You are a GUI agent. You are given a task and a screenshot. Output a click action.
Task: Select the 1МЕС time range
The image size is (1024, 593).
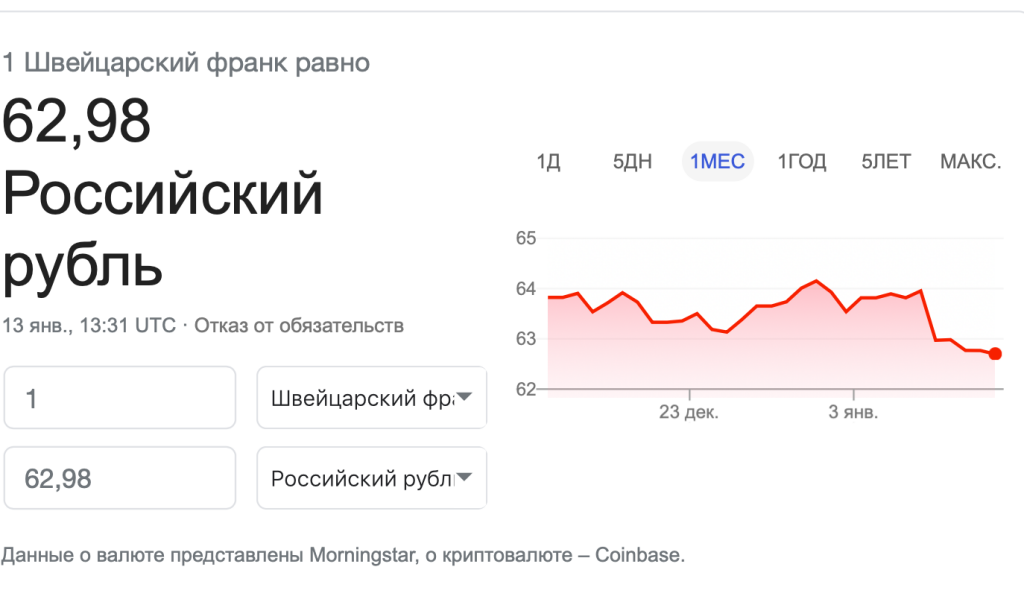[x=718, y=161]
